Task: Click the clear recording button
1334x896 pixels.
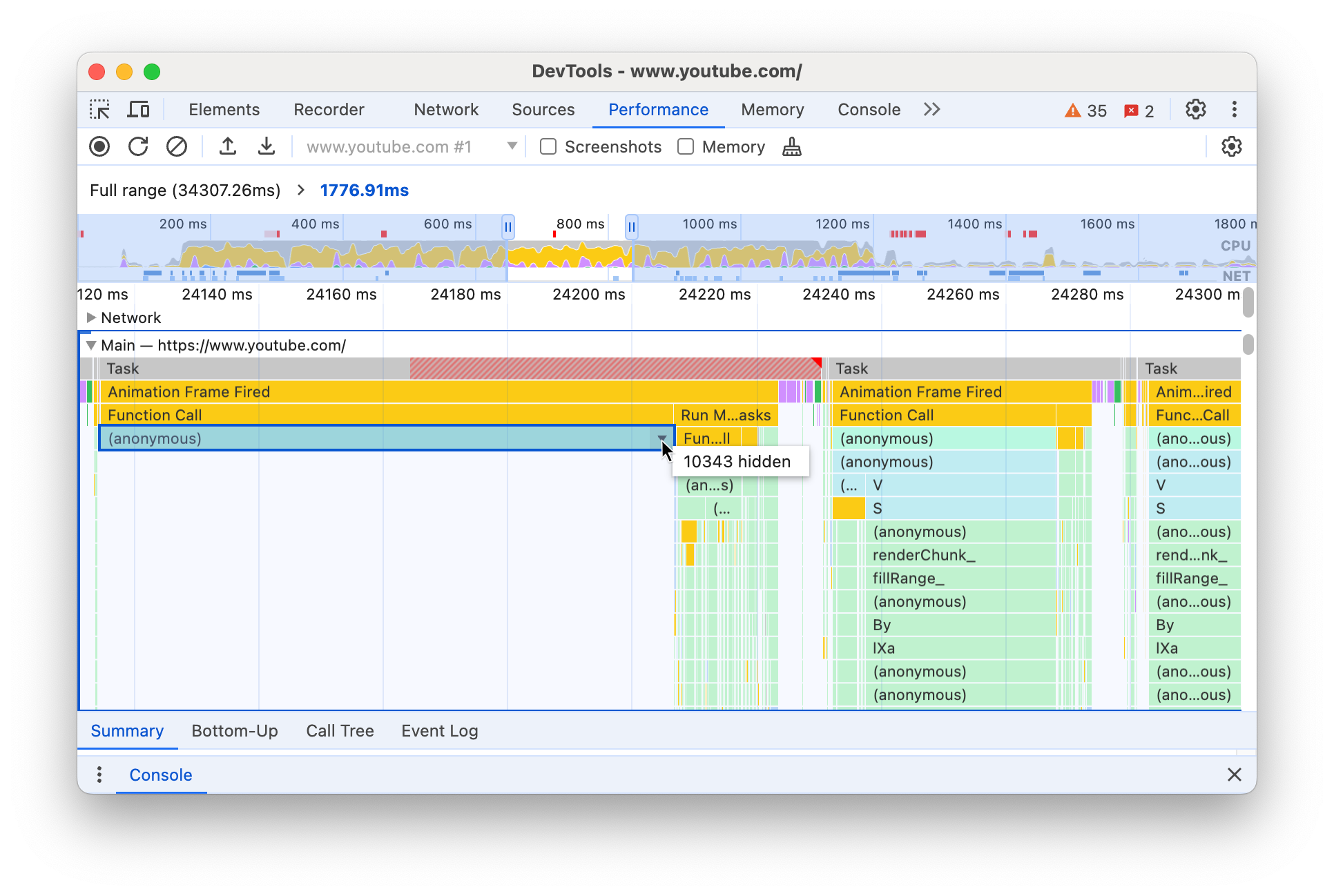Action: pos(176,147)
